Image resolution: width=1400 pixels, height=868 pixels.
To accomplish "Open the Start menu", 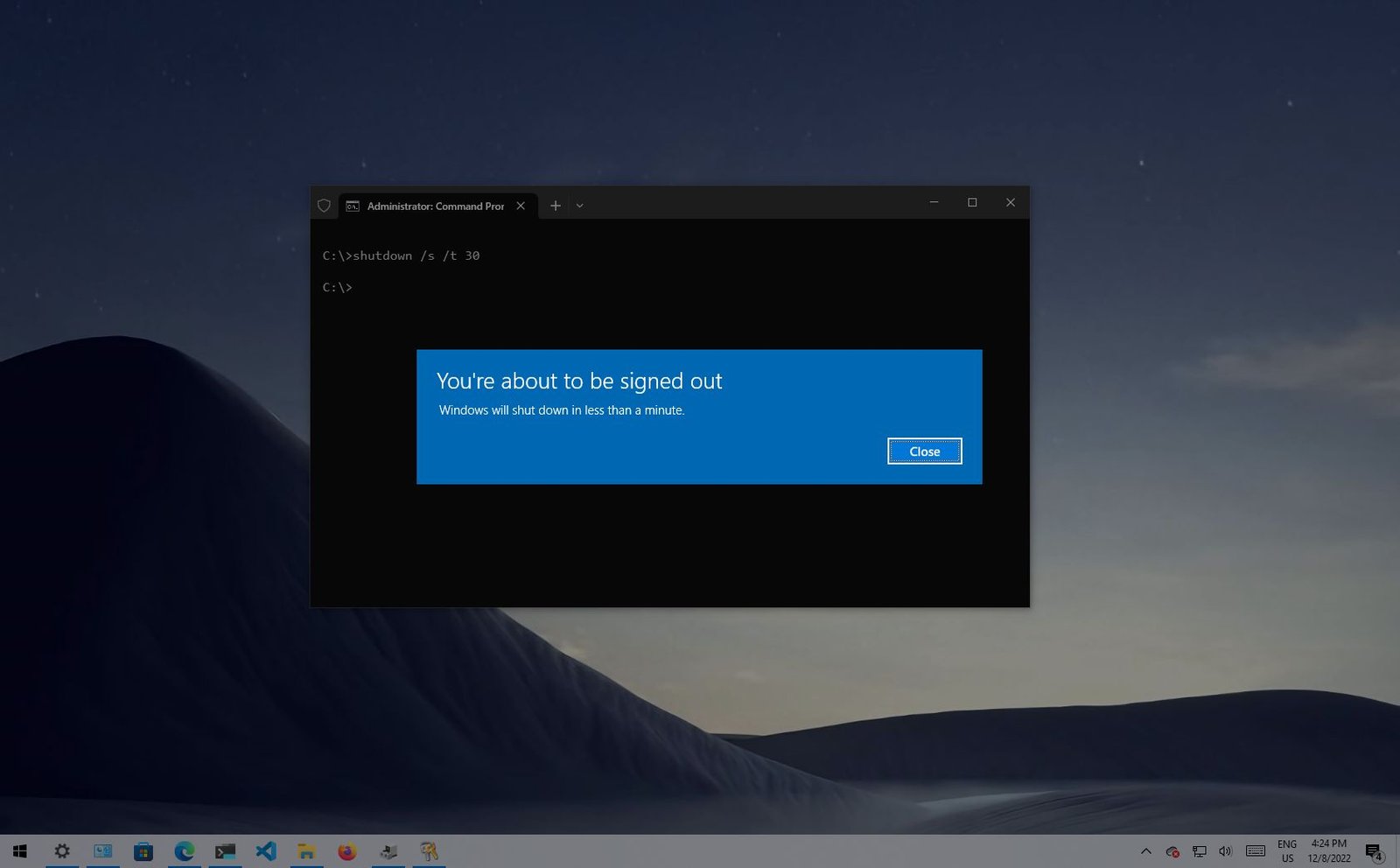I will [x=17, y=850].
